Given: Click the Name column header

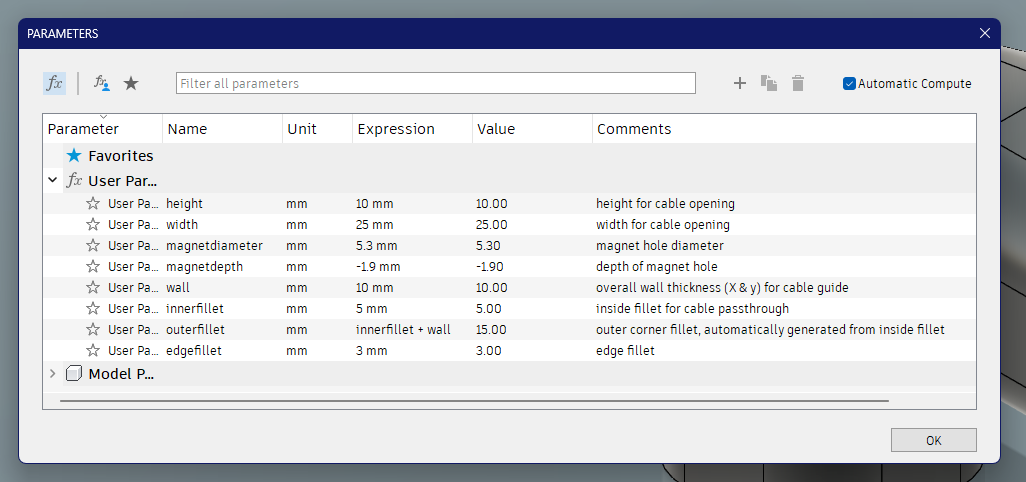Looking at the screenshot, I should tap(222, 129).
